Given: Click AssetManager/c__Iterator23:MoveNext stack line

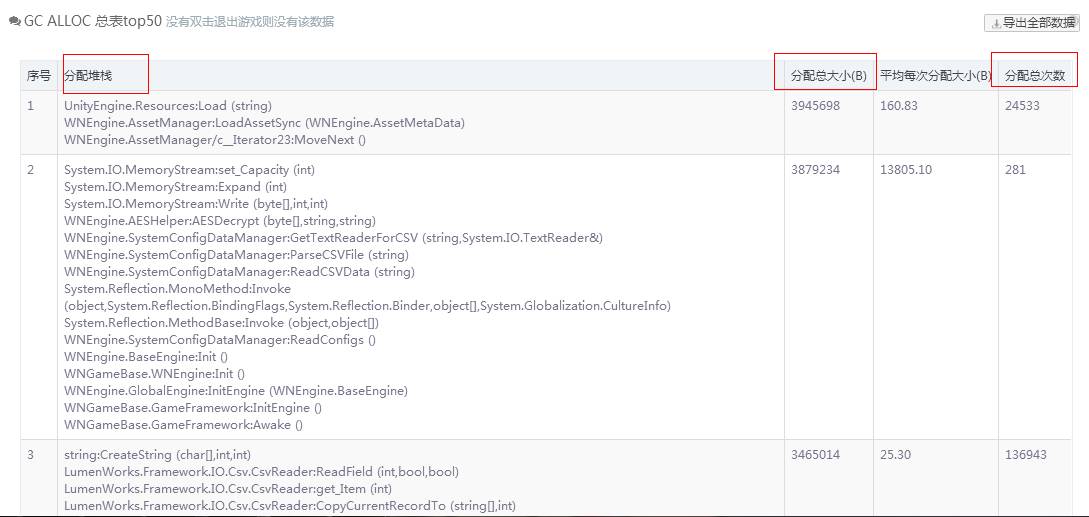Looking at the screenshot, I should click(215, 140).
